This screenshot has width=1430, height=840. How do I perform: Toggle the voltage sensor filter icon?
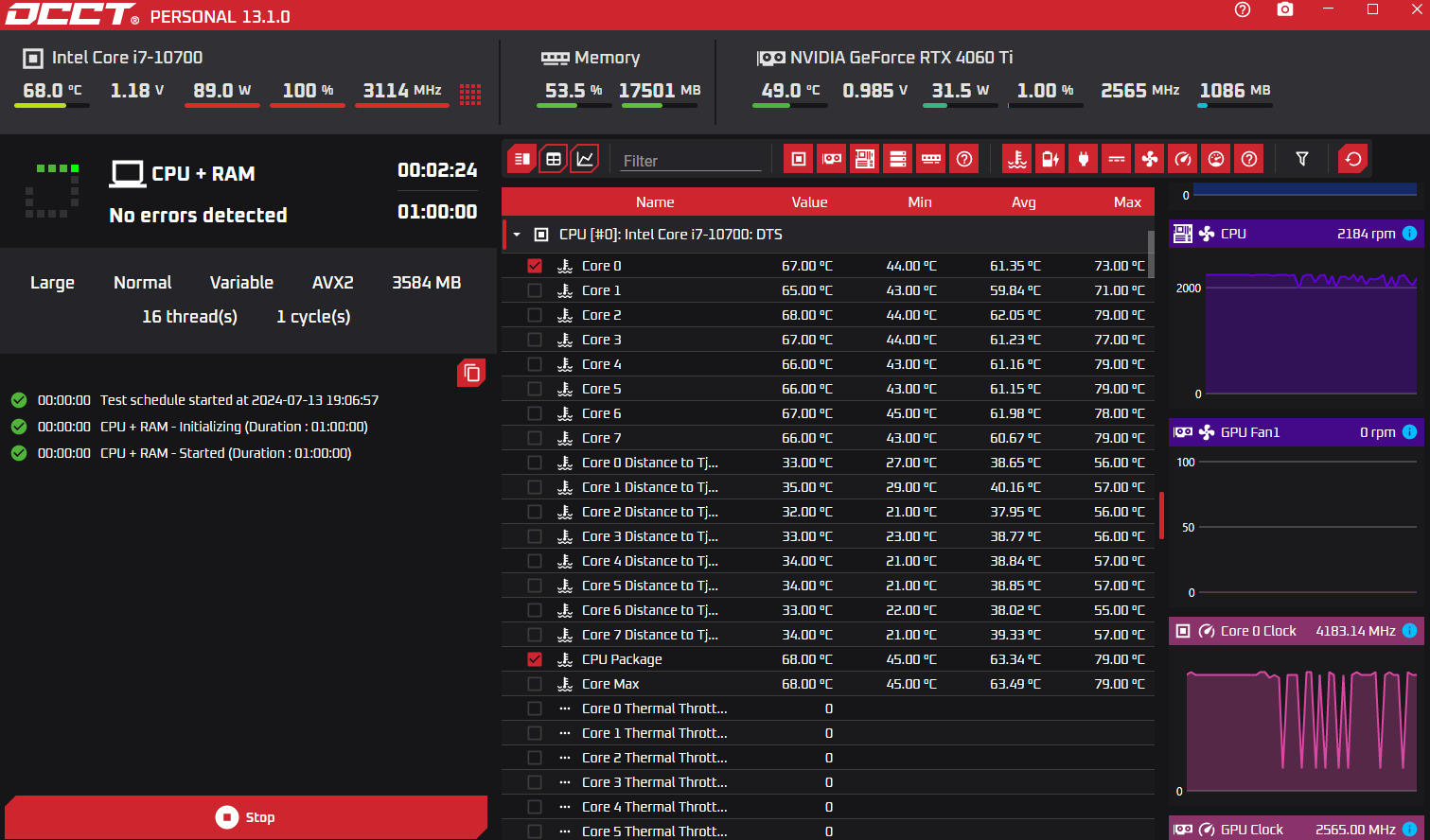[x=1117, y=159]
